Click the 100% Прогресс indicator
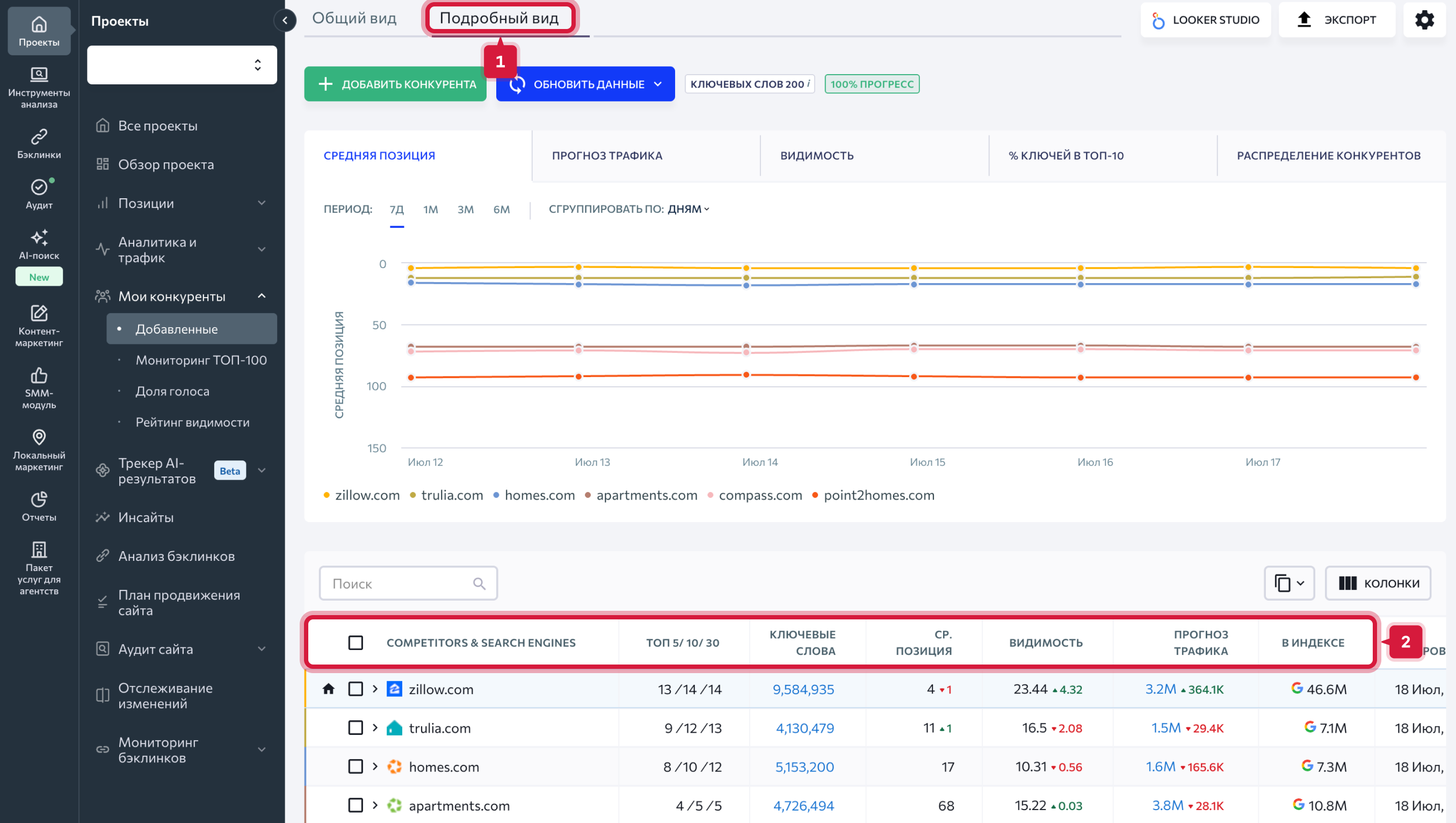Screen dimensions: 1456x823 pos(872,84)
